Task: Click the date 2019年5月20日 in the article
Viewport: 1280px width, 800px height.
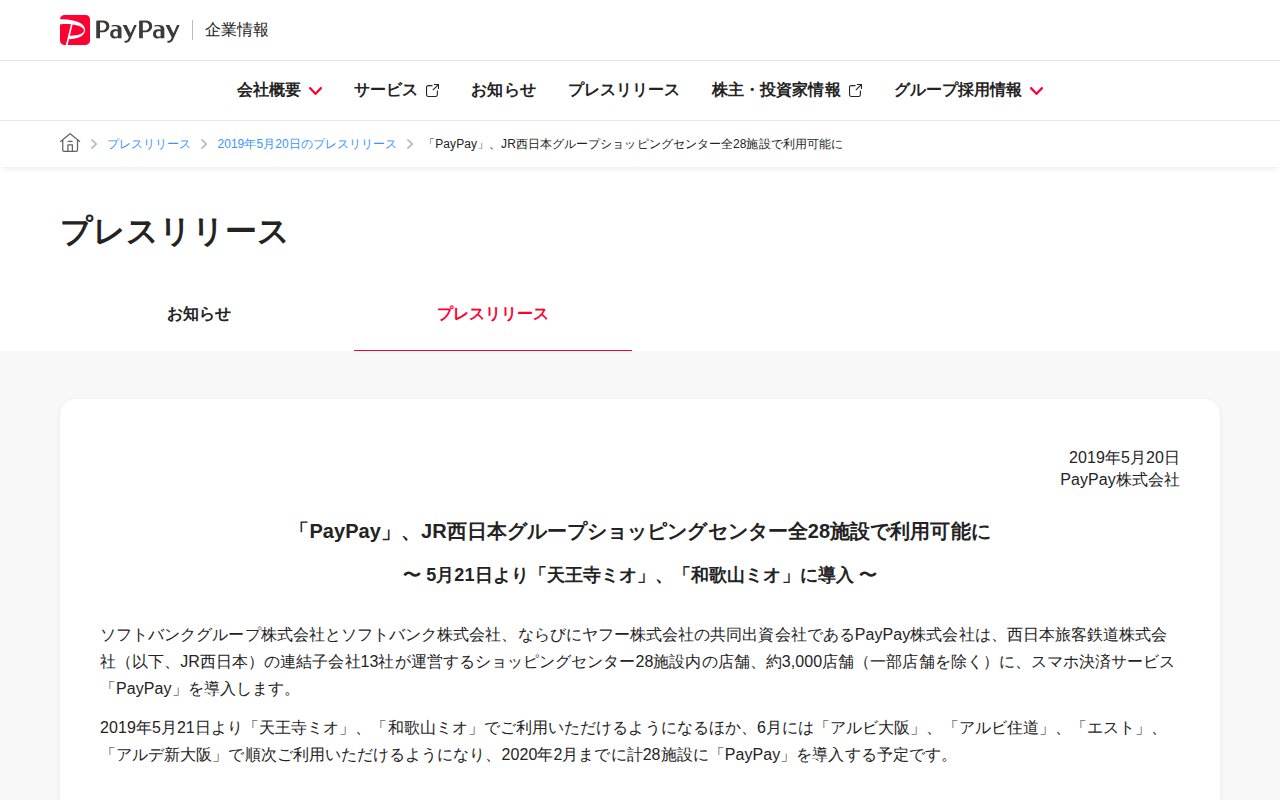Action: pos(1124,457)
